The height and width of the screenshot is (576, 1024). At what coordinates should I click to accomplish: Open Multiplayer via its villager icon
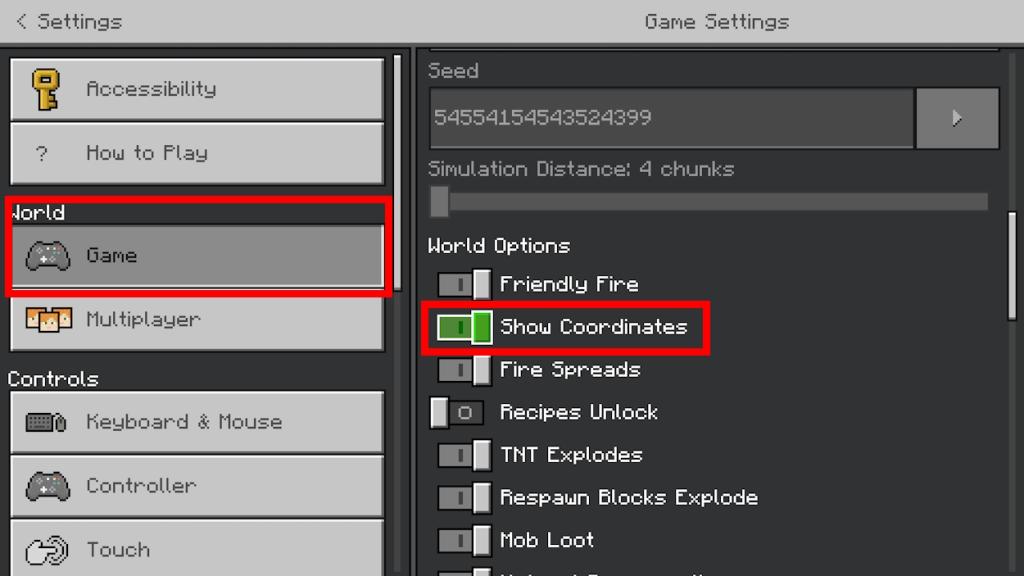[x=49, y=320]
